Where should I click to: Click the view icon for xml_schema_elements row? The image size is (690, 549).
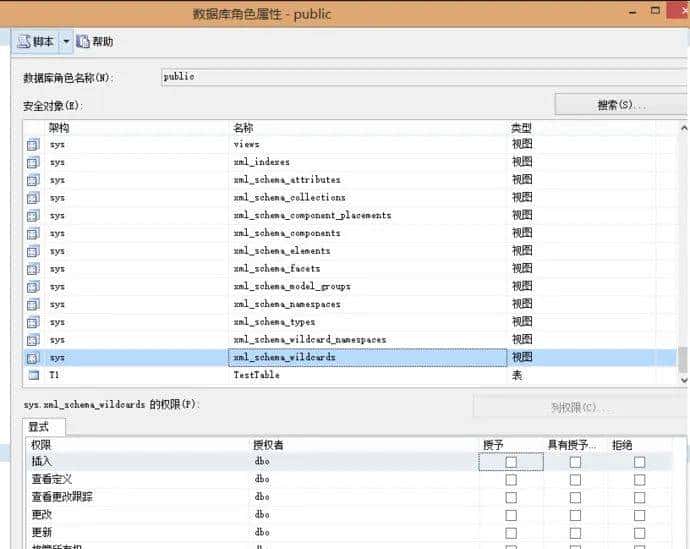(33, 251)
